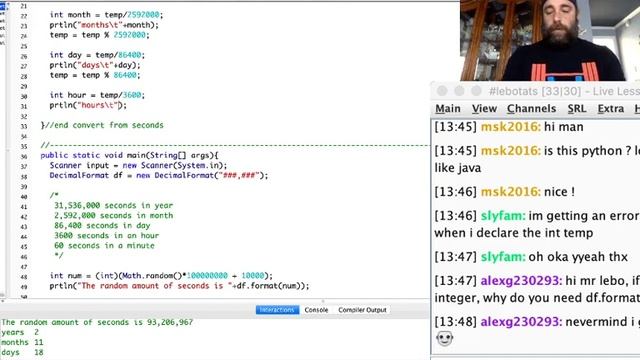Click the 'Scanner input = new Scanner' line

pos(138,165)
